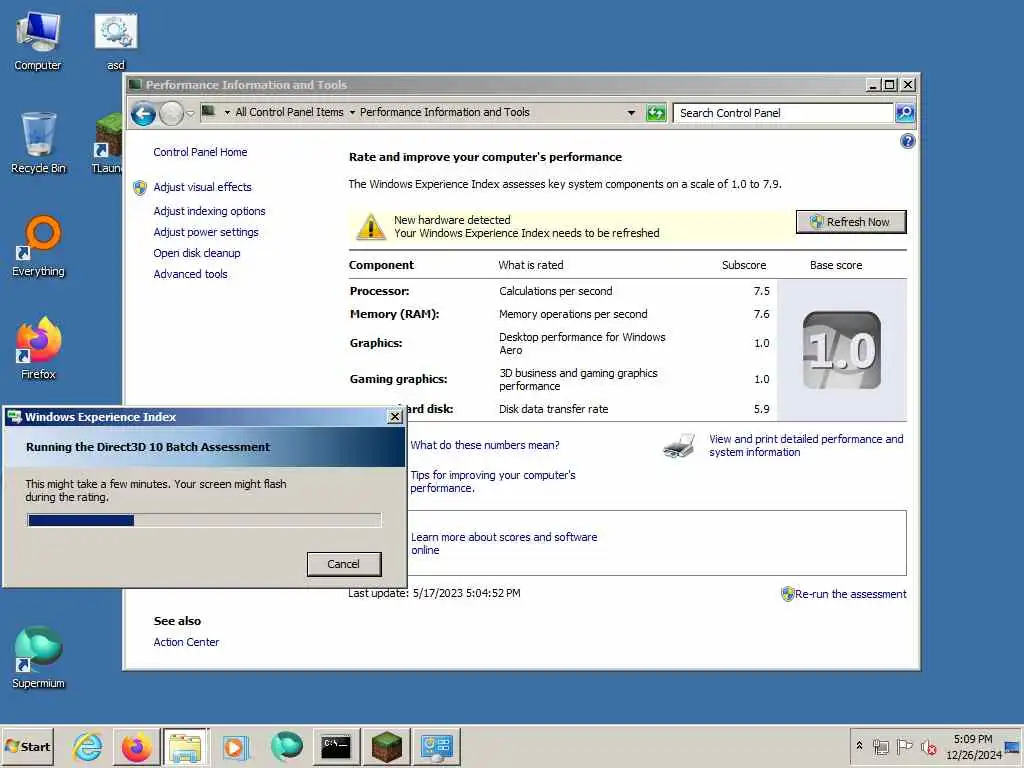Click the yellow warning triangle icon
Screen dimensions: 1024x768
370,227
